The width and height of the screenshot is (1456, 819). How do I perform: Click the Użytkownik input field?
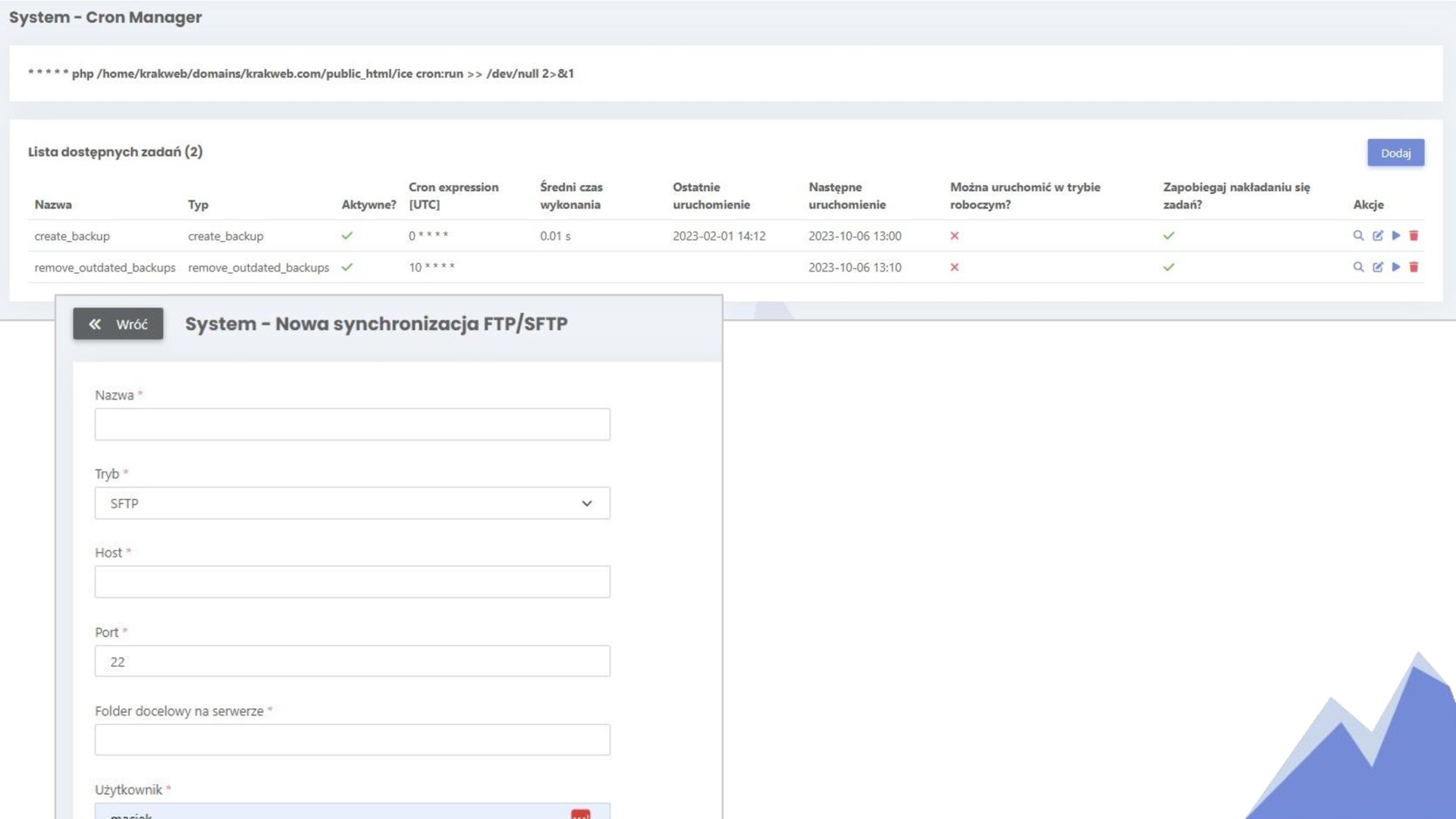[352, 811]
